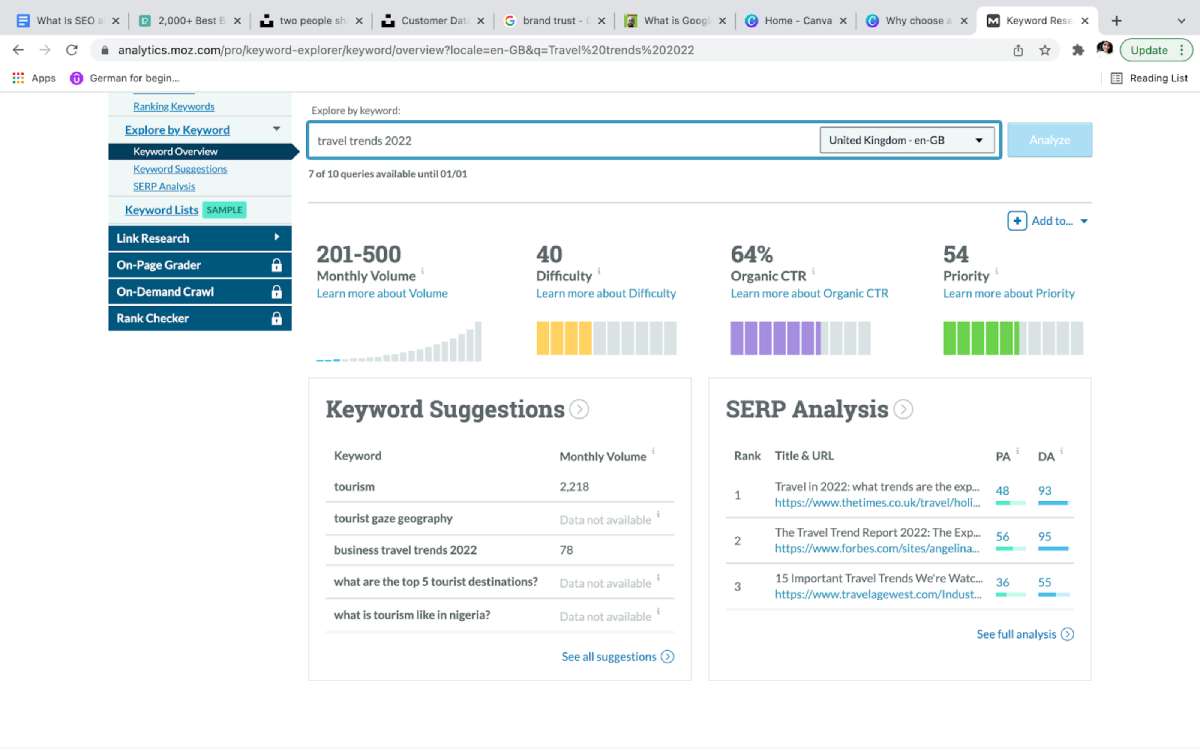Close the Customer Data tab
1200x750 pixels.
tap(479, 20)
